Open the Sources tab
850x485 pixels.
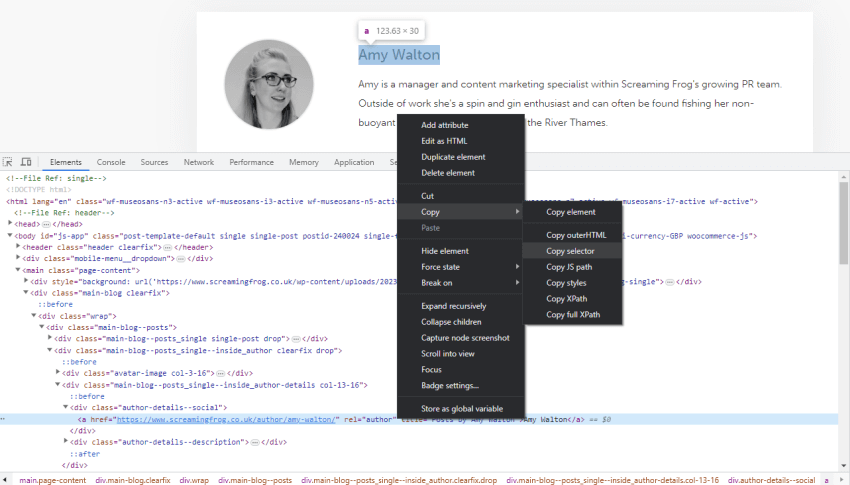point(154,162)
